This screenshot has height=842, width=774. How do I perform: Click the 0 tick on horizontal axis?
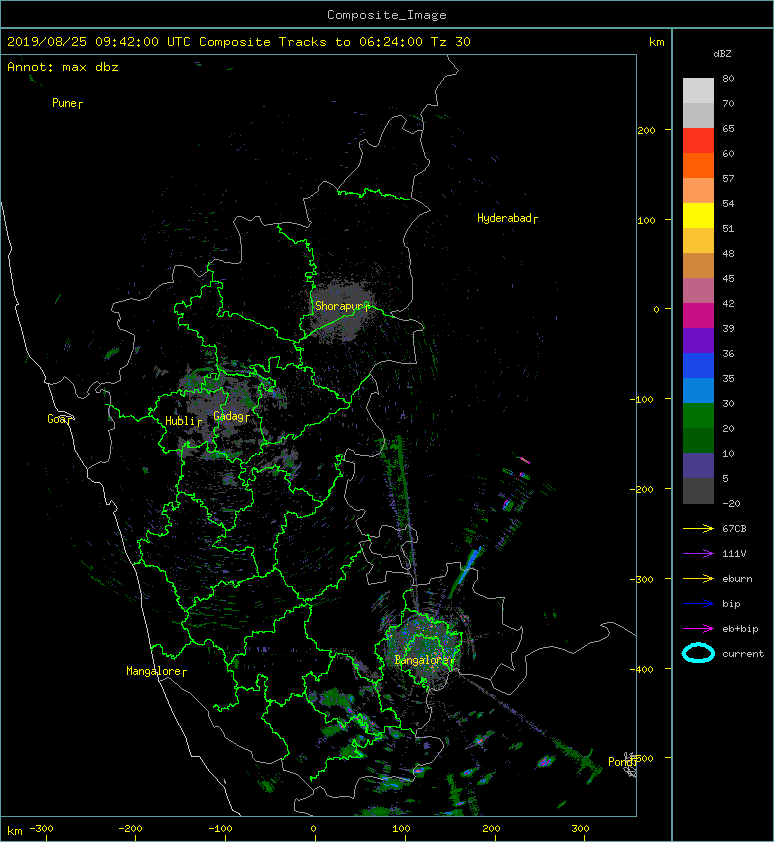point(314,829)
